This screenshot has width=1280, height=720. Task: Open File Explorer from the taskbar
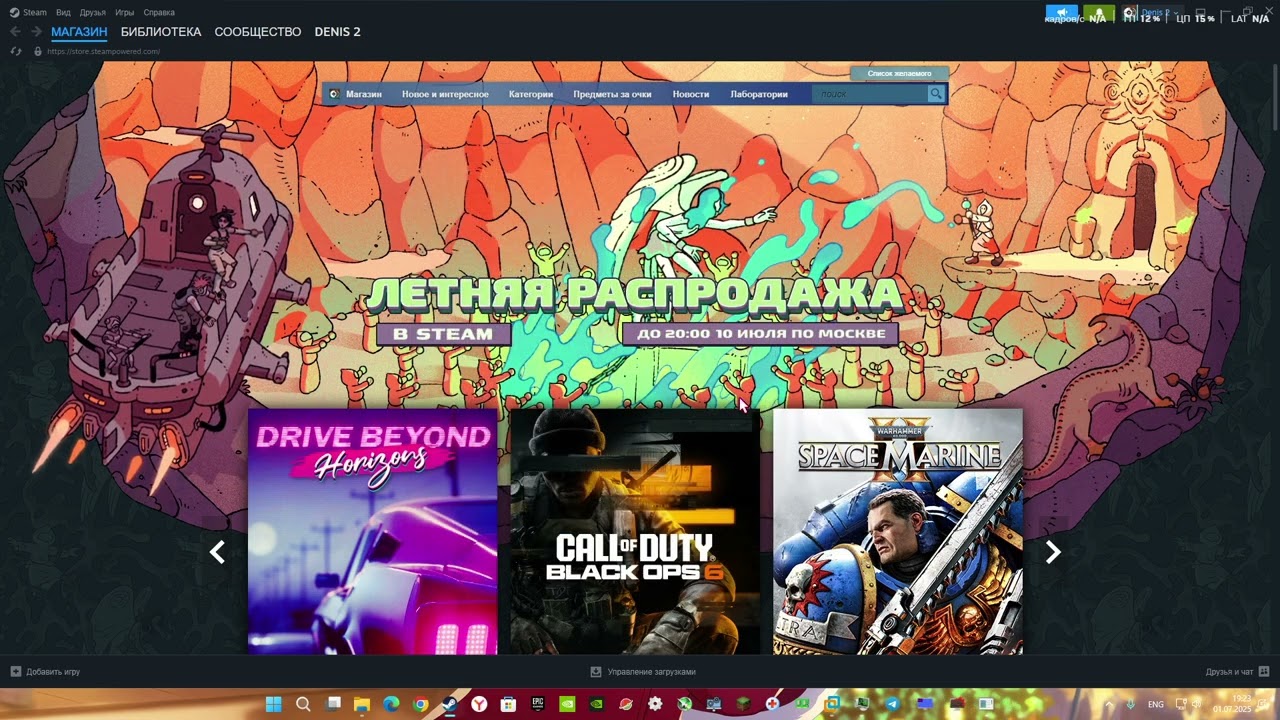(362, 704)
